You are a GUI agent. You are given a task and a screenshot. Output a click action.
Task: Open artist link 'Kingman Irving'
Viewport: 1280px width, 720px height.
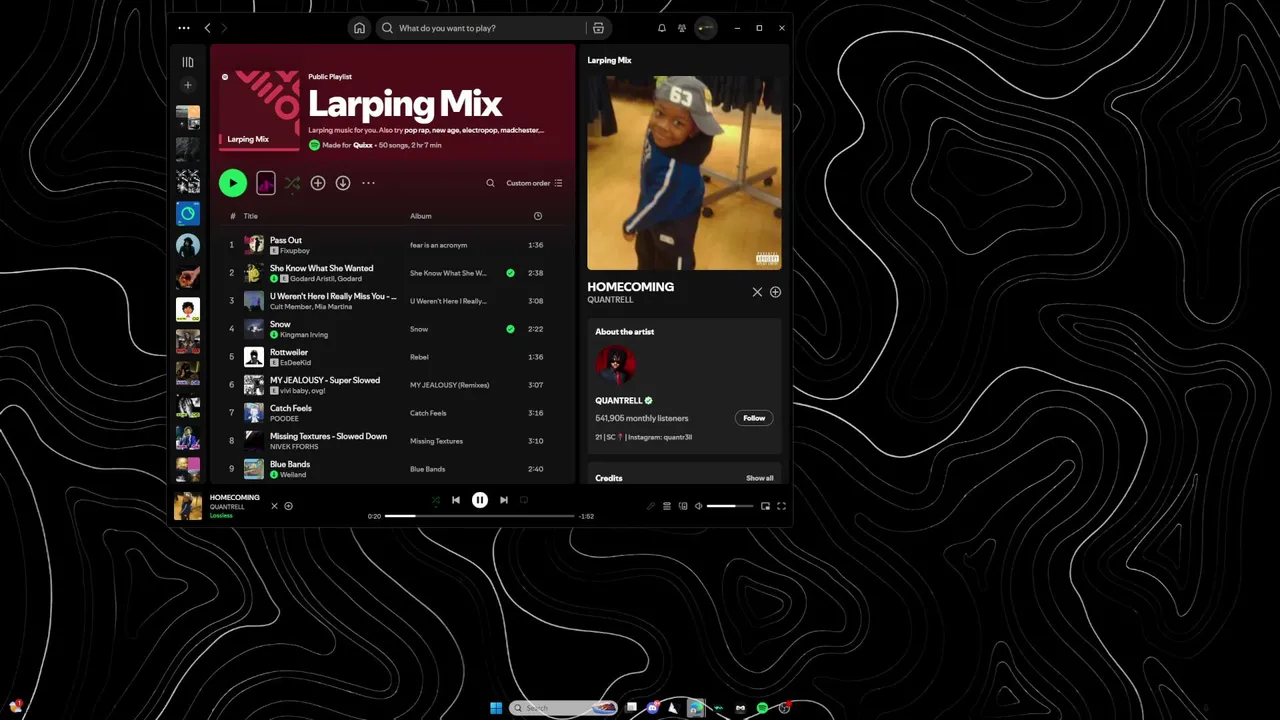(304, 335)
